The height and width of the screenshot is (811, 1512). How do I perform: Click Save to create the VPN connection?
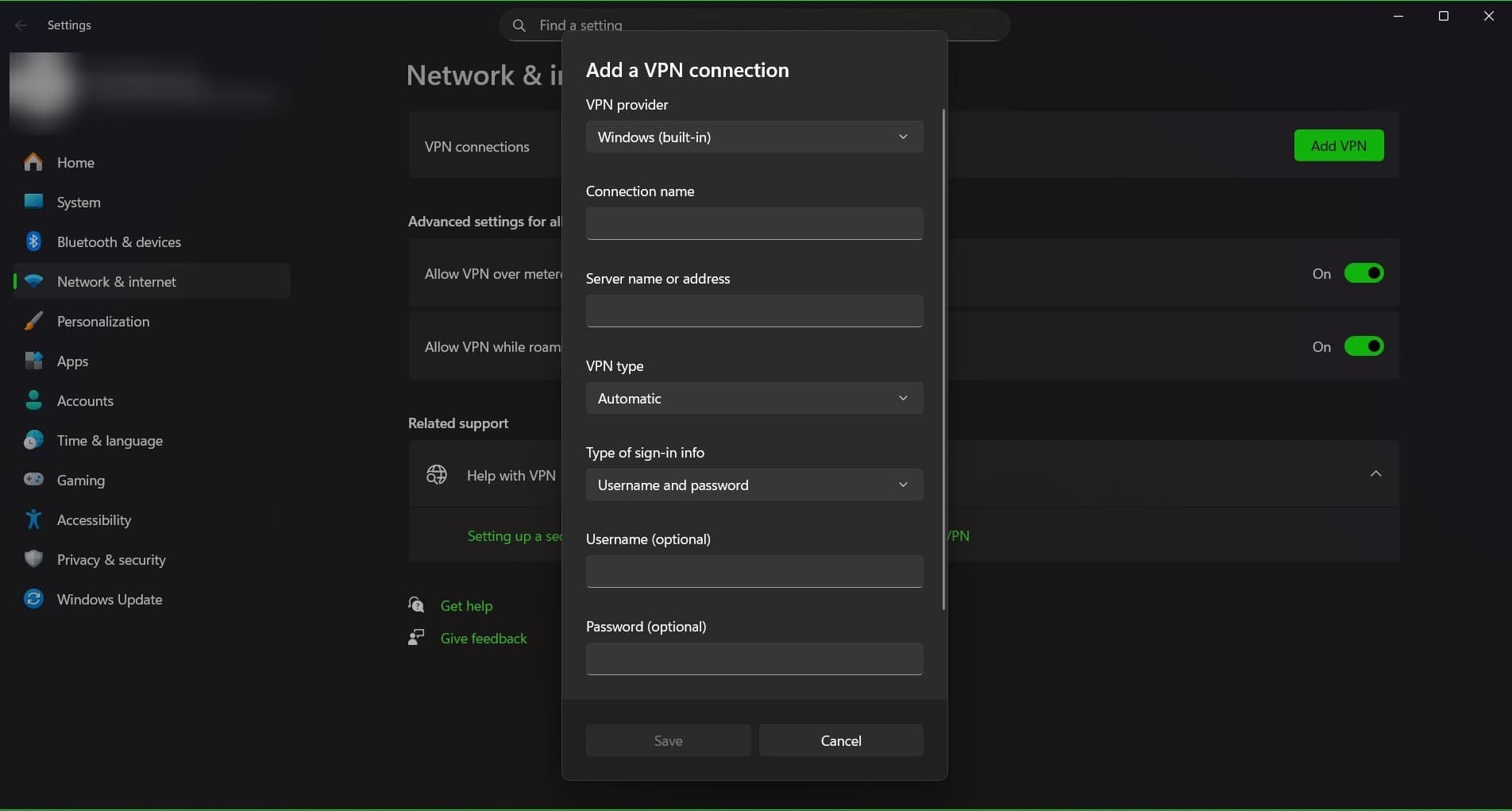point(667,740)
